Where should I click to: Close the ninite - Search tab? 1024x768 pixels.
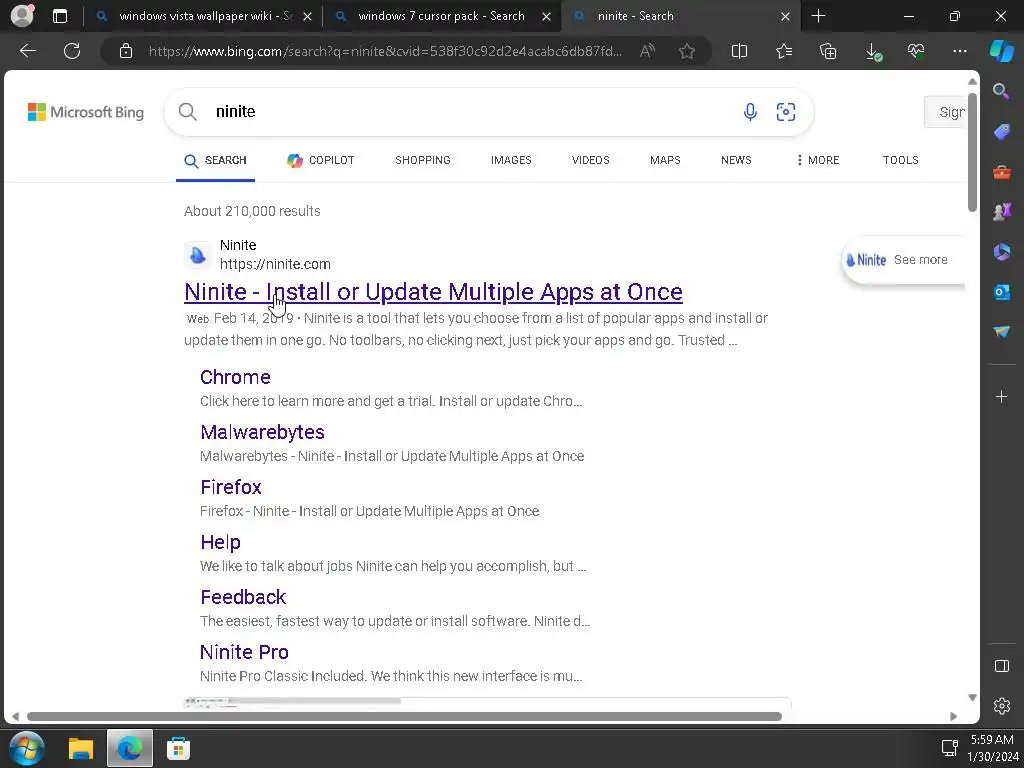[786, 16]
